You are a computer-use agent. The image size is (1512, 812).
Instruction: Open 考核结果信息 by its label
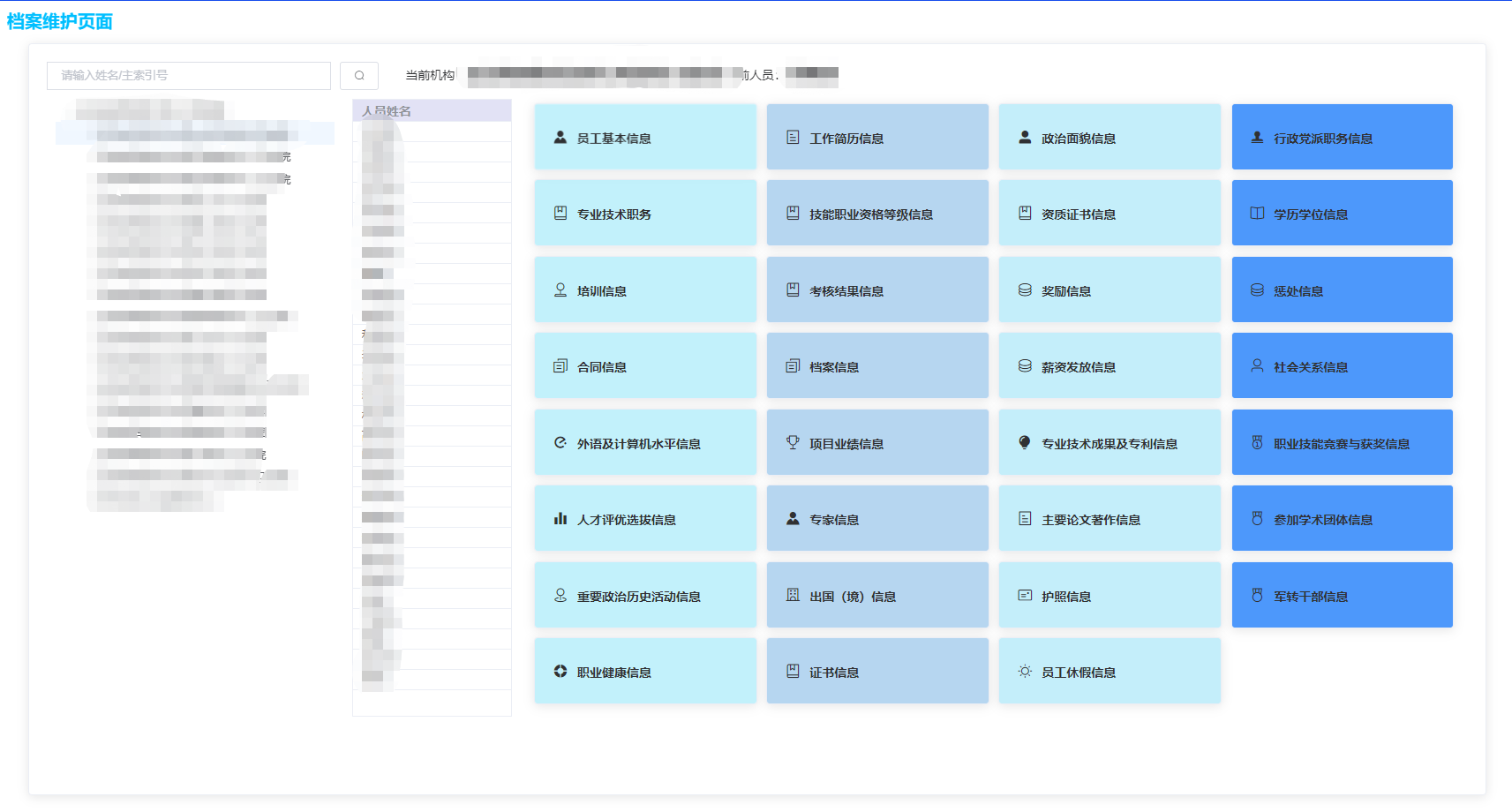tap(846, 291)
